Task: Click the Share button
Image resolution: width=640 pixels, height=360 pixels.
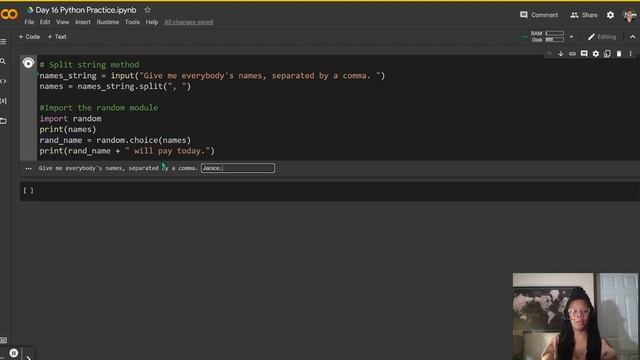Action: click(584, 15)
